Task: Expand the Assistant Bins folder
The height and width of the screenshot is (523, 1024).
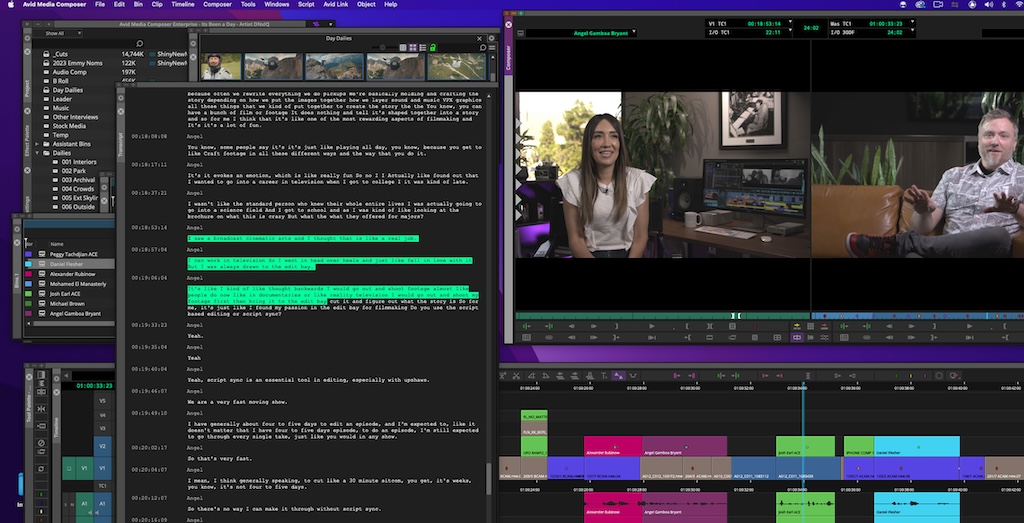Action: coord(38,144)
